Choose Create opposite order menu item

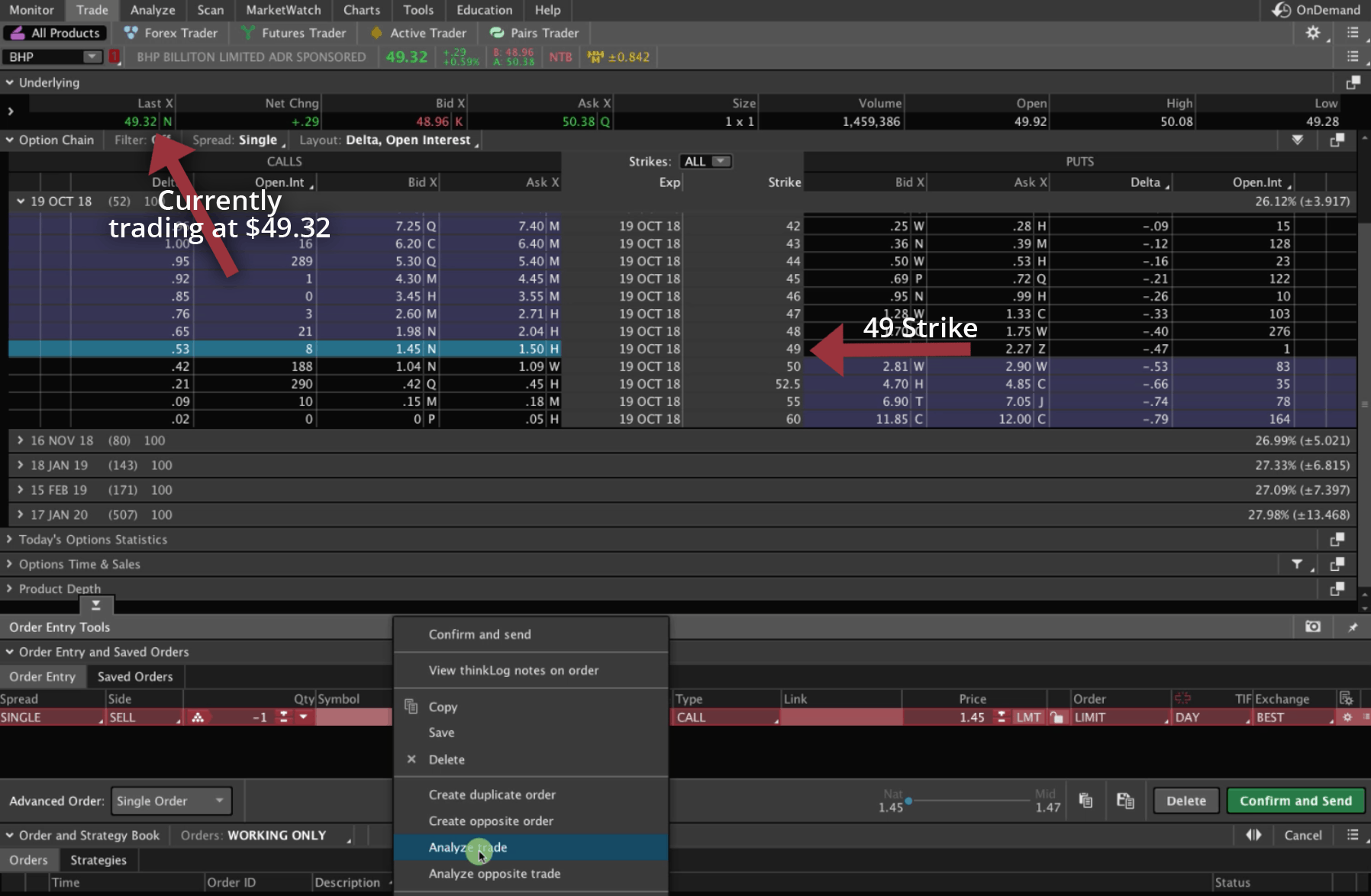pyautogui.click(x=531, y=821)
